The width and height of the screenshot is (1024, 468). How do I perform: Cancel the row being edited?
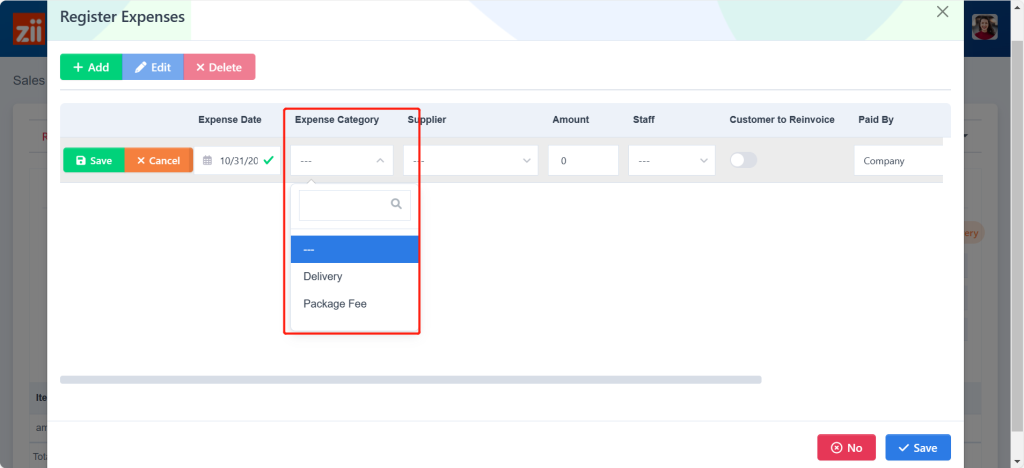pos(158,160)
